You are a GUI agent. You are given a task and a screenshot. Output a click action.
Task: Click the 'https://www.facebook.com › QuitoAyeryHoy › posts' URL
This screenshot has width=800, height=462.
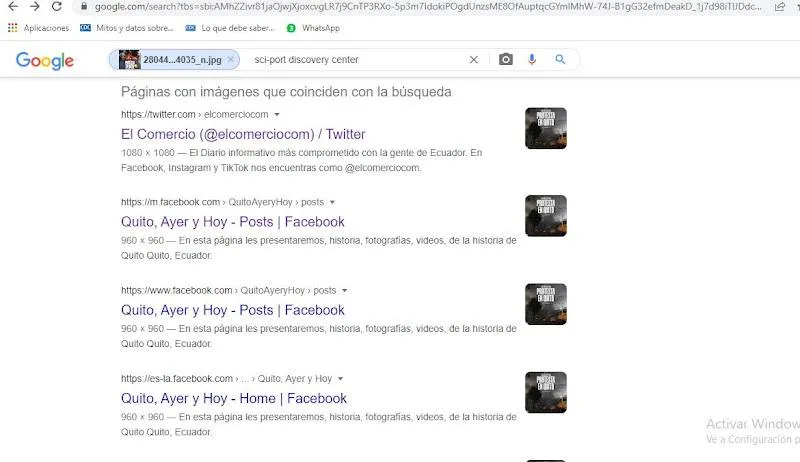(229, 290)
